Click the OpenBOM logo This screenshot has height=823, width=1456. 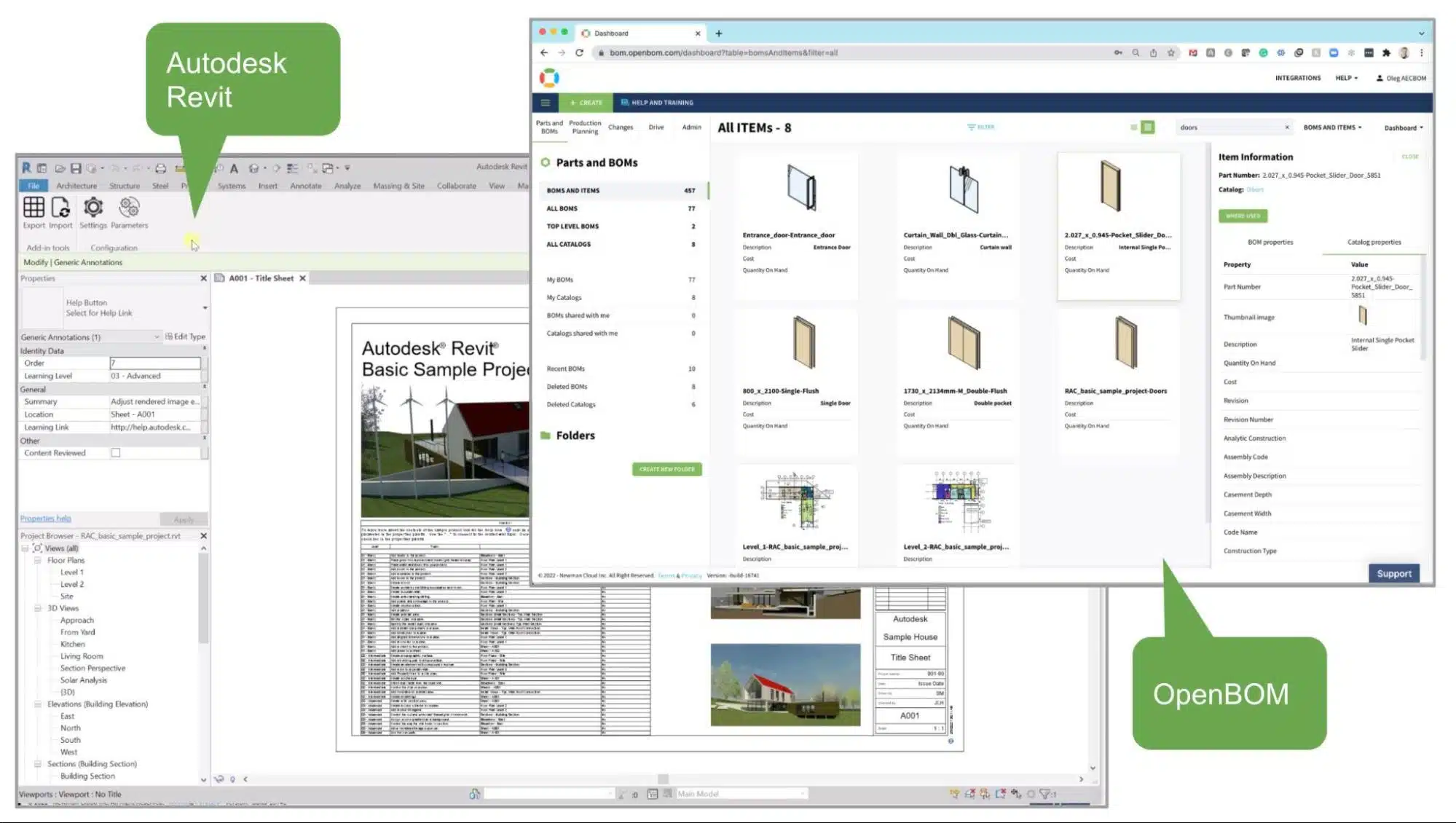coord(549,77)
